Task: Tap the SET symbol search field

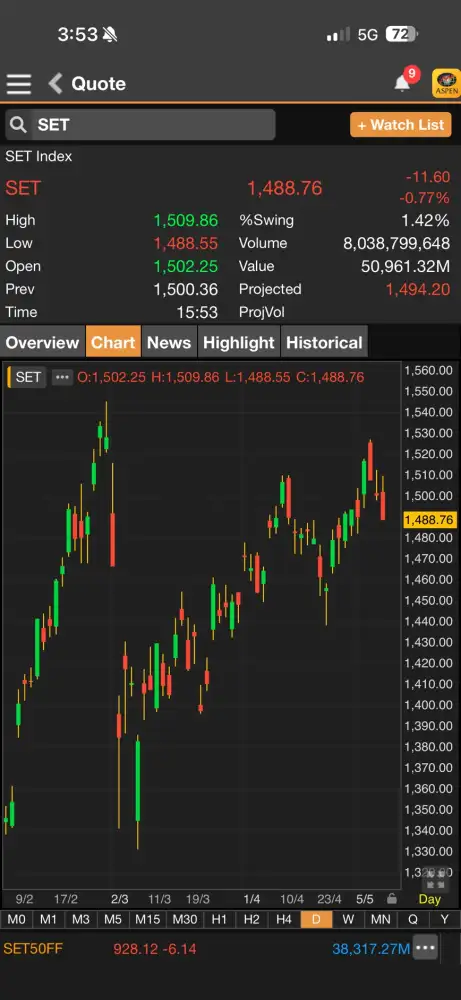Action: [x=140, y=124]
